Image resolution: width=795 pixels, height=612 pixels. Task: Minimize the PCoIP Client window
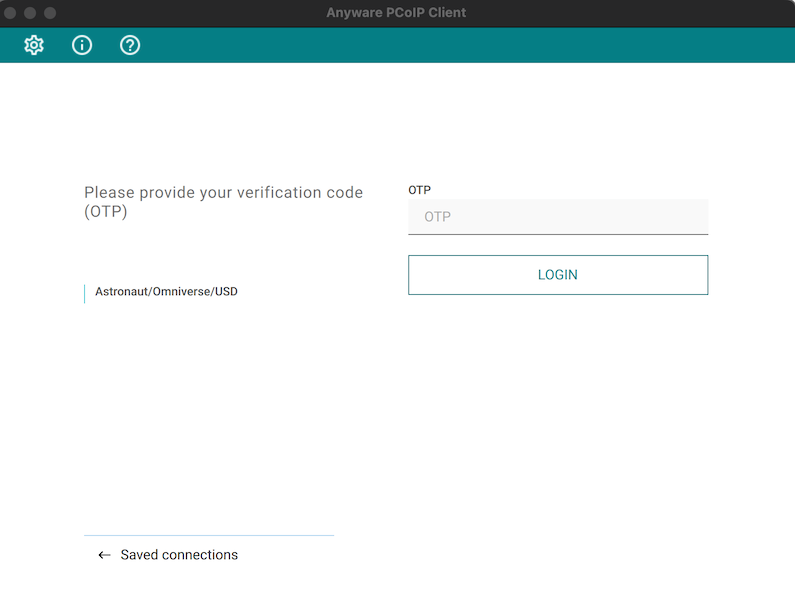pos(30,13)
